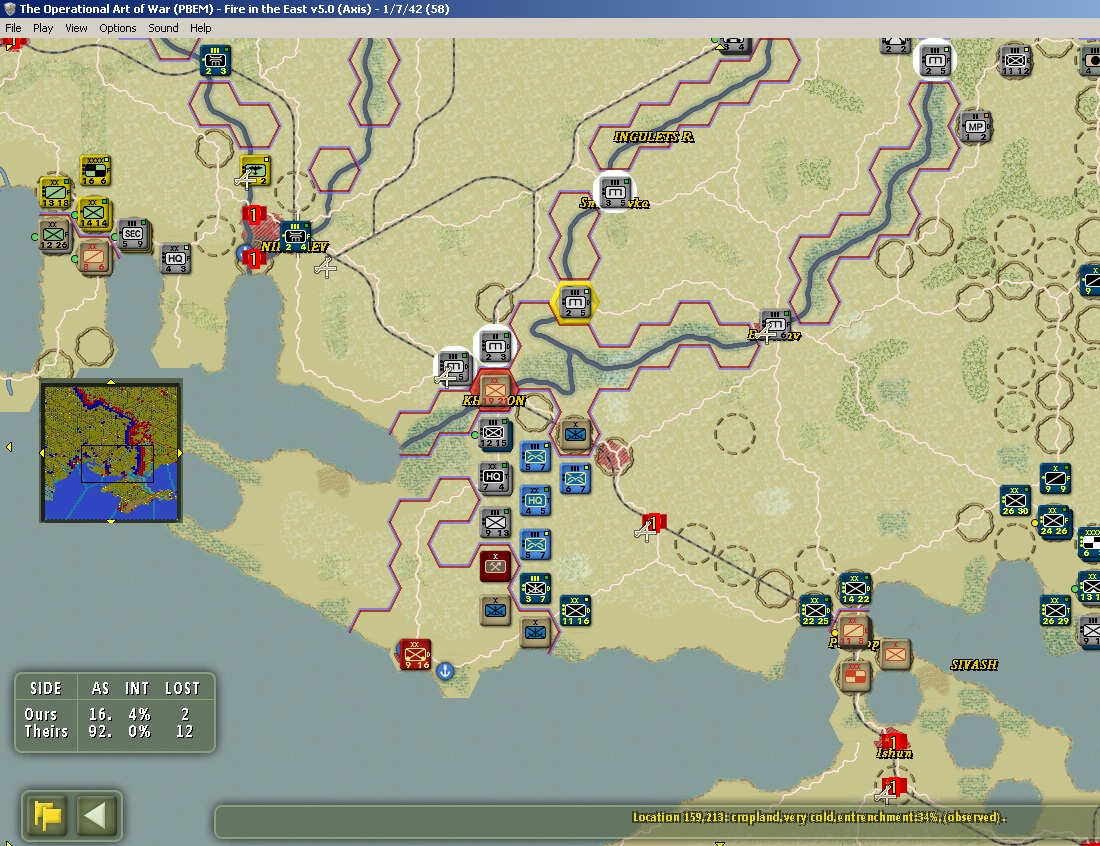Select the SEC security unit 5 9
Image resolution: width=1100 pixels, height=846 pixels.
click(133, 235)
